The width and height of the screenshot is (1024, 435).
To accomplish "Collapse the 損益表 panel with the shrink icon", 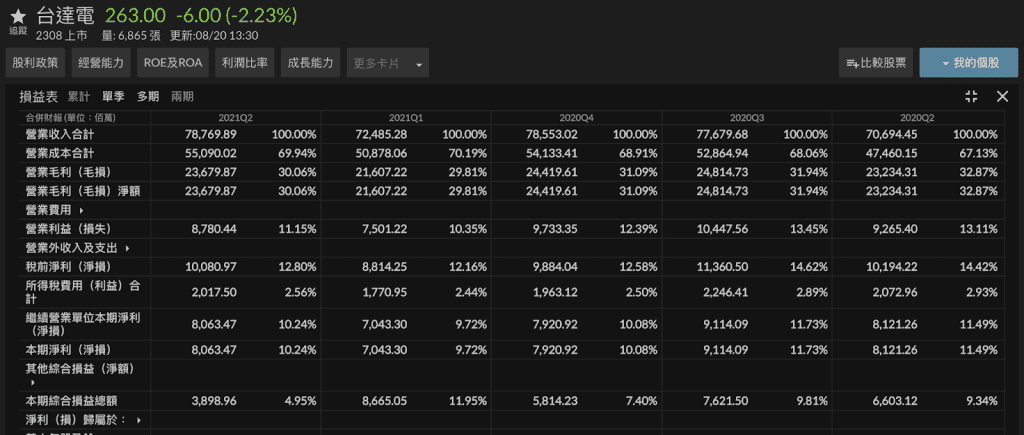I will coord(971,96).
